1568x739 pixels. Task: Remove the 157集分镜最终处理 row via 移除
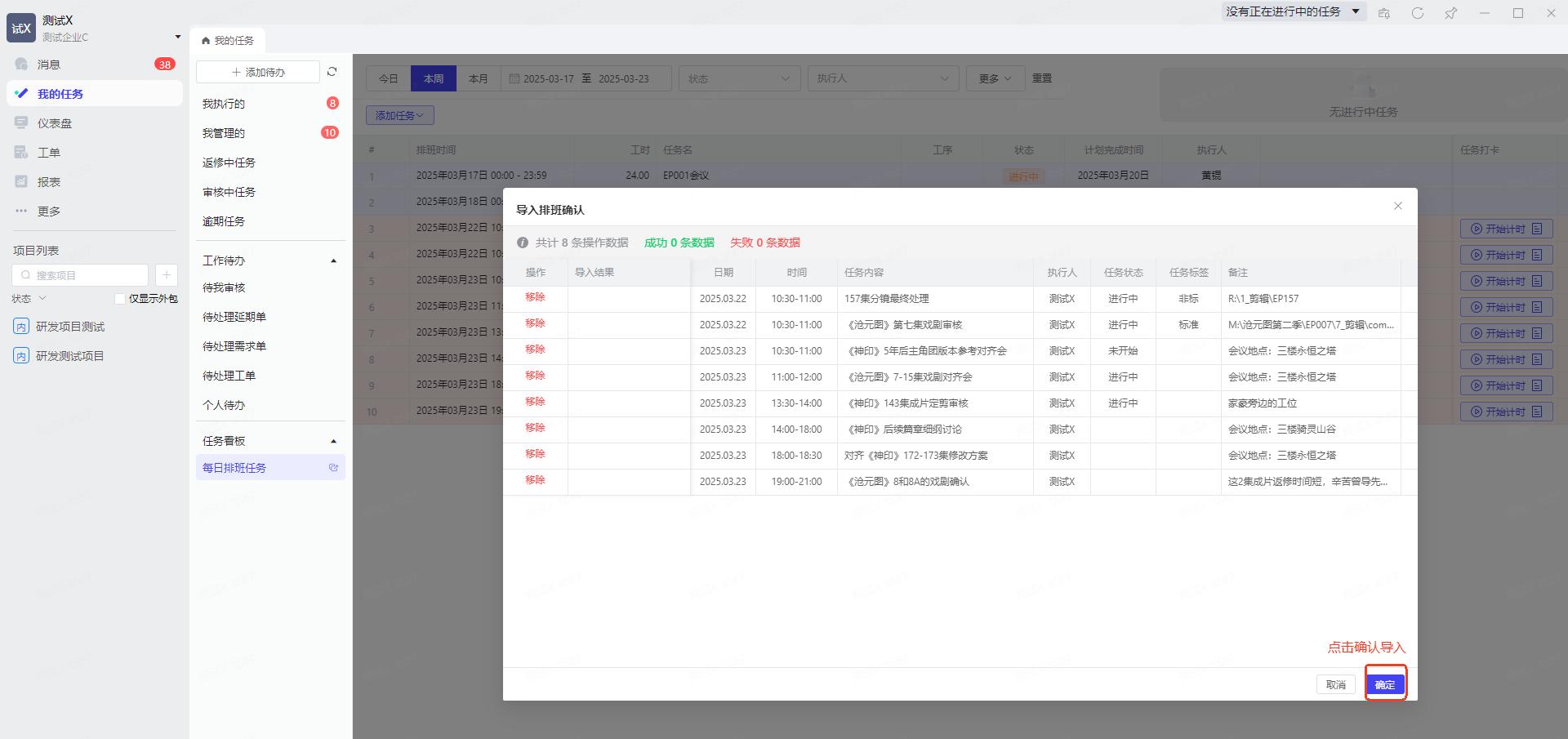pos(535,297)
